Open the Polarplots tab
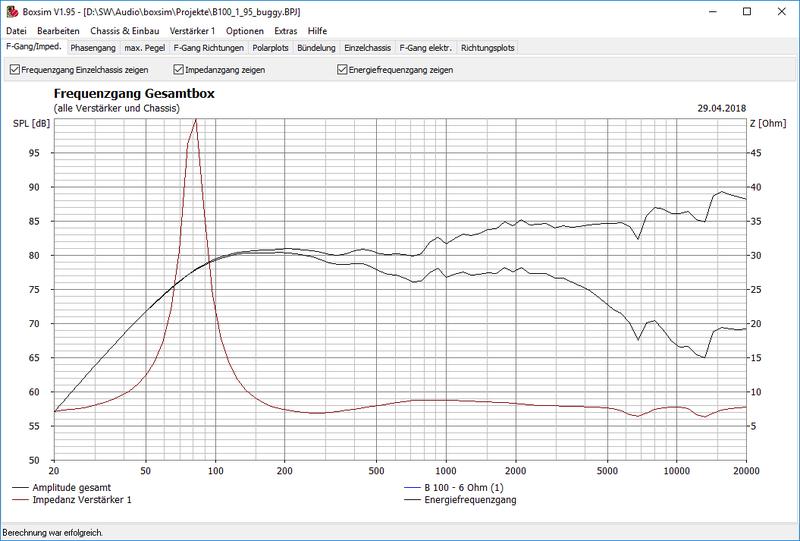 tap(270, 48)
